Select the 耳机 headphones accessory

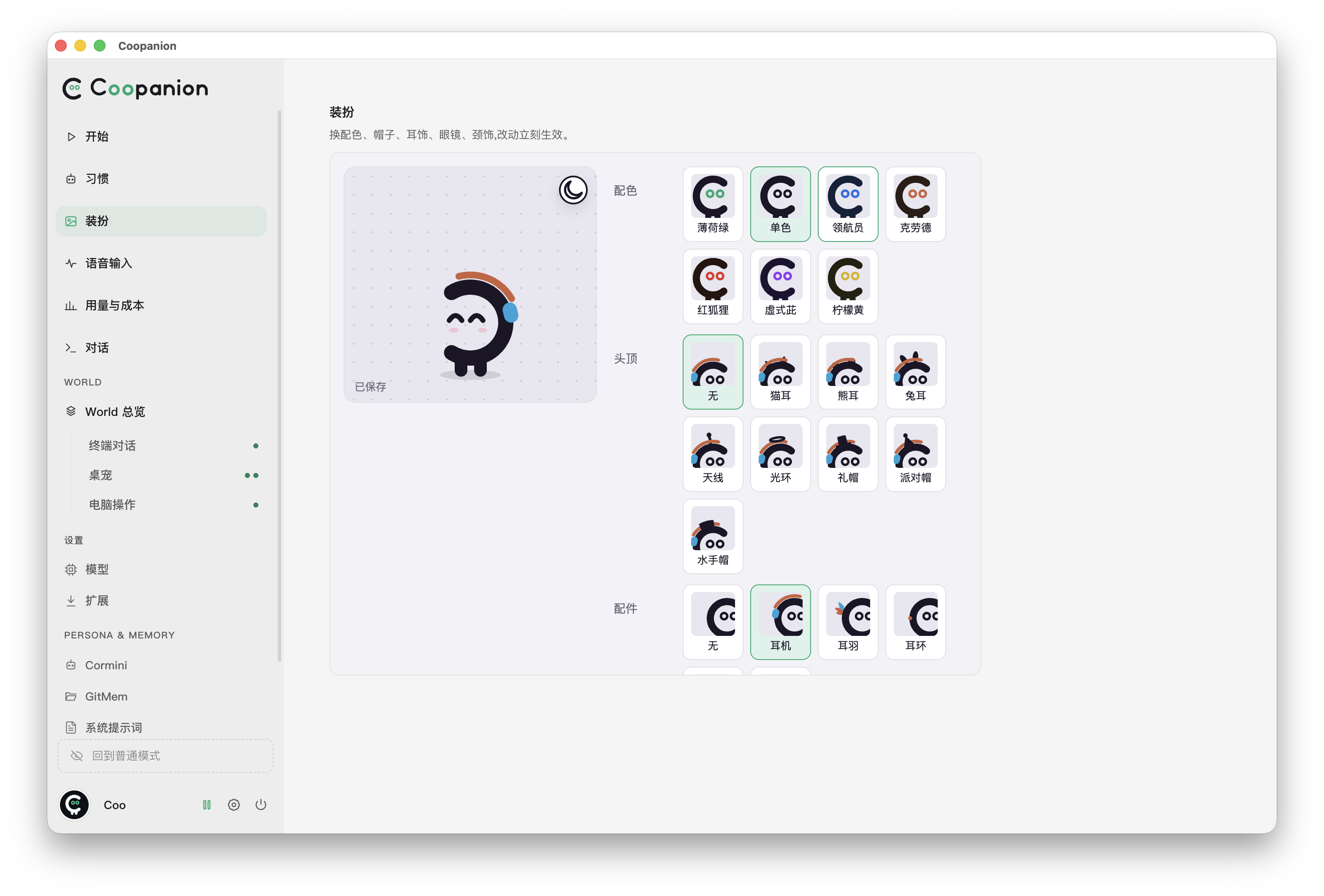[x=780, y=622]
